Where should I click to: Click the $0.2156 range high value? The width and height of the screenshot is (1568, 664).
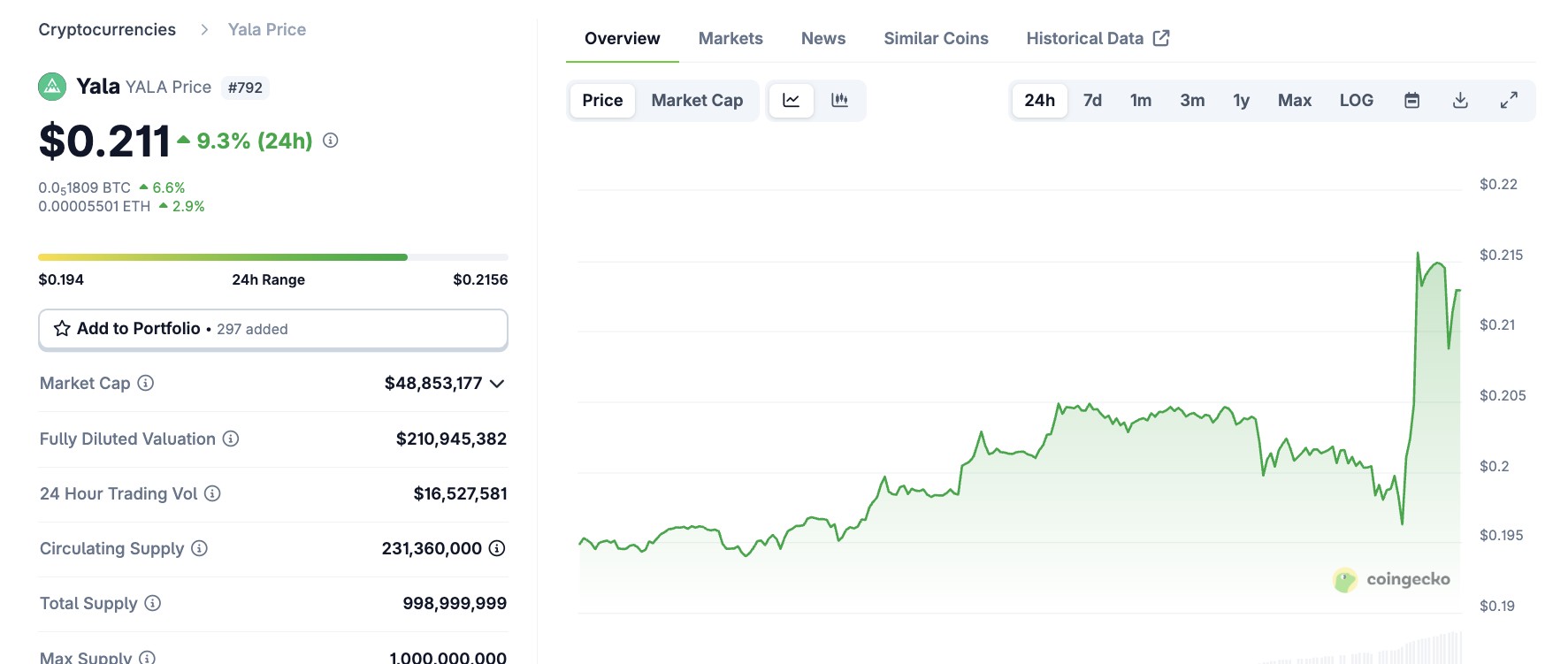coord(480,279)
